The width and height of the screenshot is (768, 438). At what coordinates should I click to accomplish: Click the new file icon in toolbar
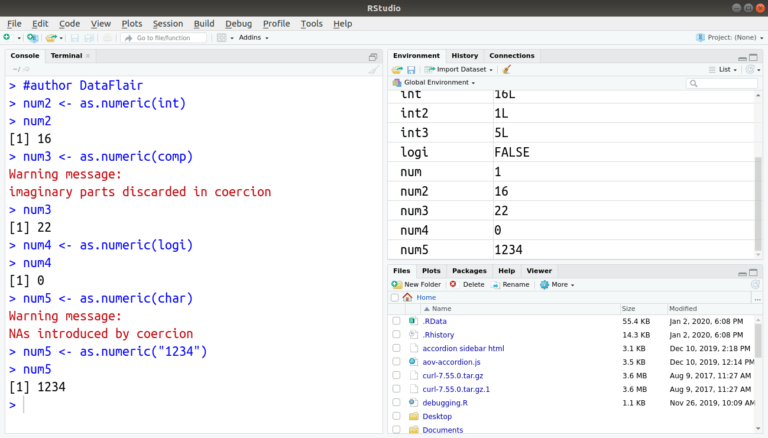coord(7,37)
